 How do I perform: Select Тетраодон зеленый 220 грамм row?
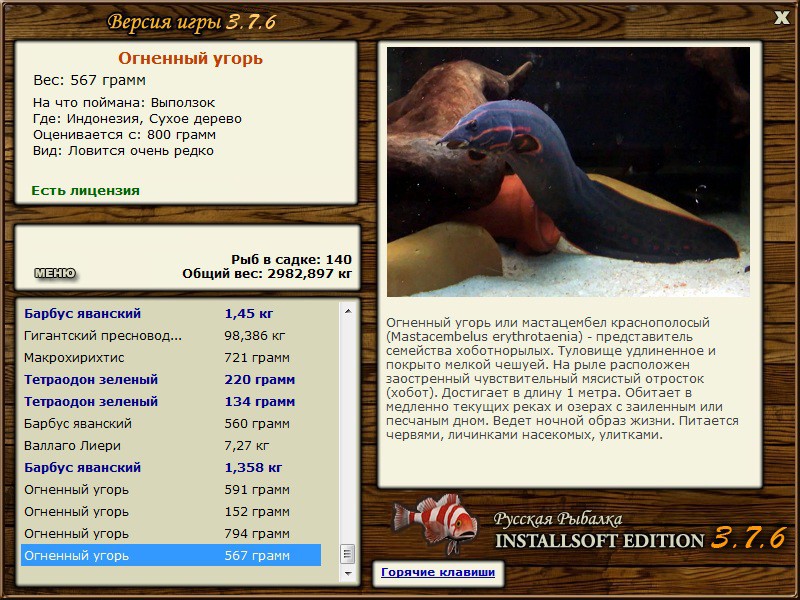171,380
